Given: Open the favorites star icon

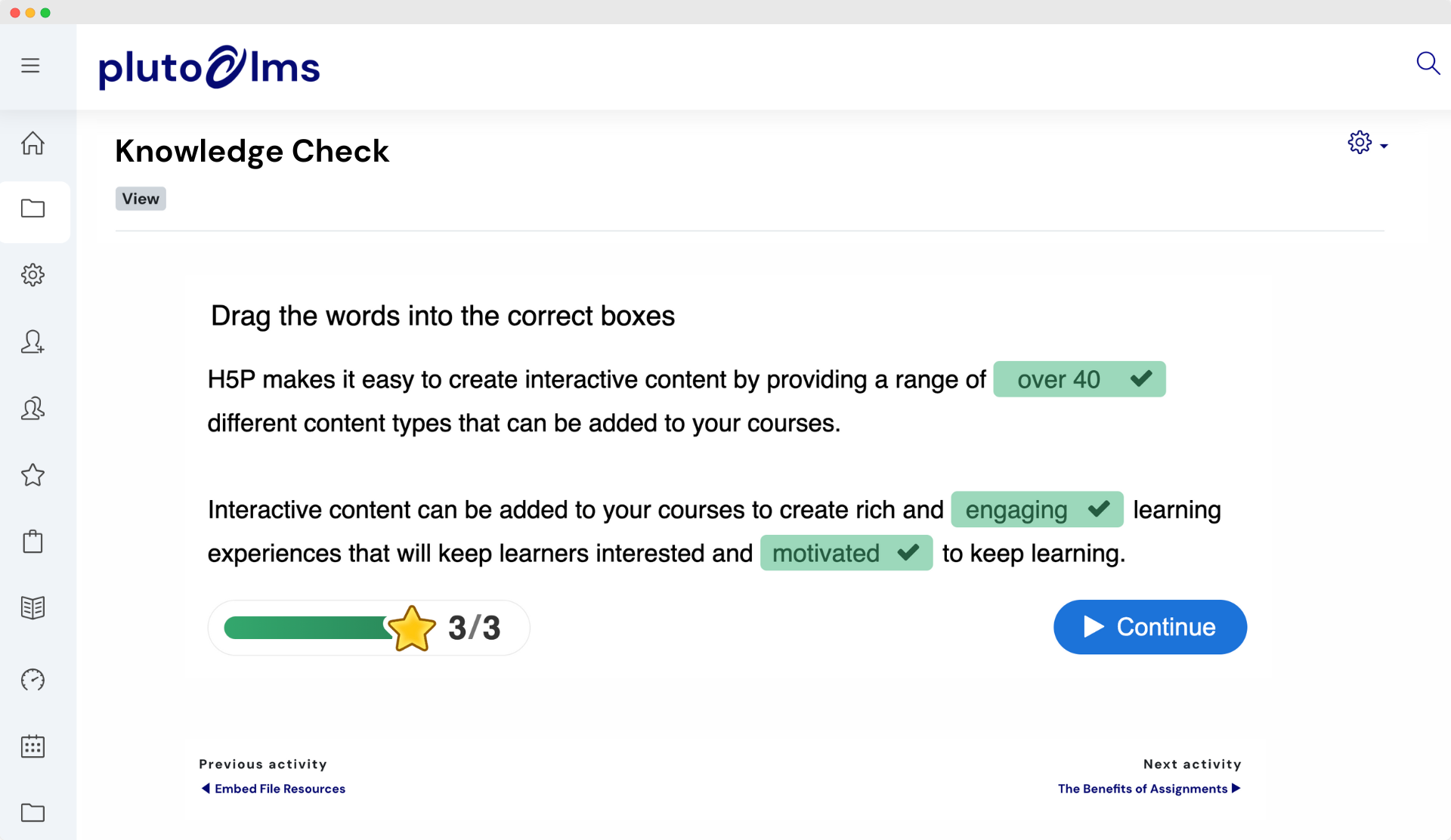Looking at the screenshot, I should coord(34,475).
